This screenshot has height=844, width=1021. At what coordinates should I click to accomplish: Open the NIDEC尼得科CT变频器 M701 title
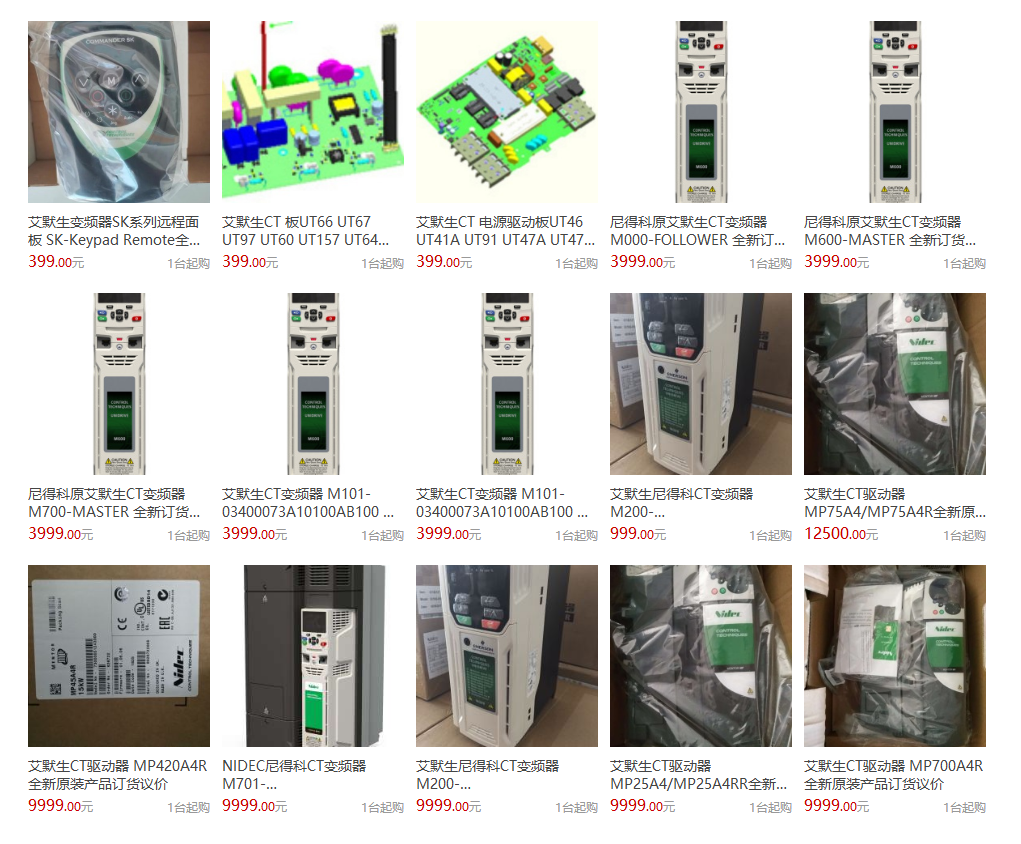tap(294, 776)
